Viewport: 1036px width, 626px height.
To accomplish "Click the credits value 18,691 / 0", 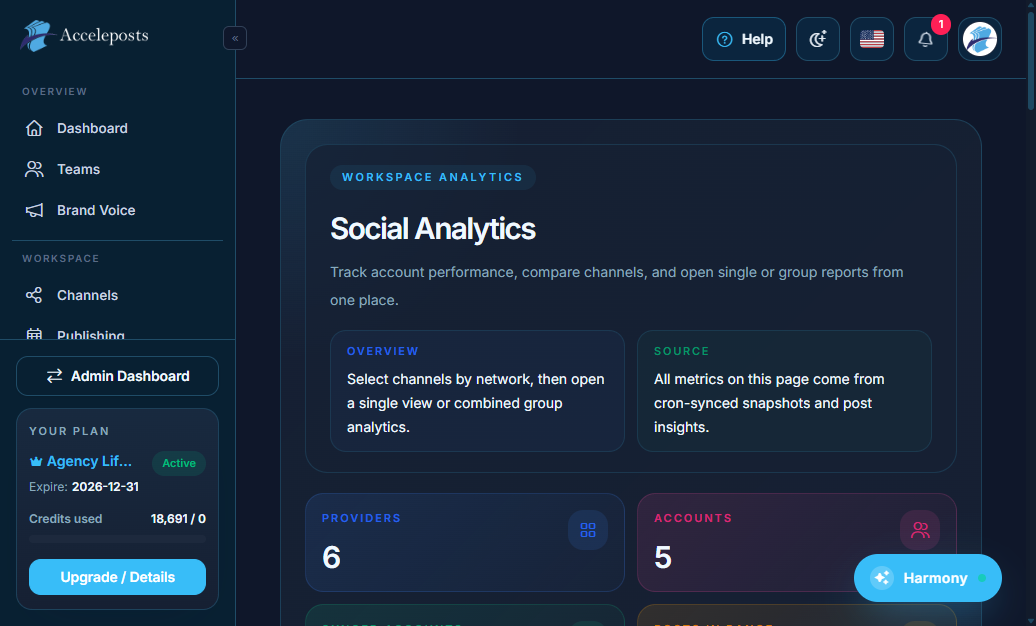I will click(x=178, y=519).
